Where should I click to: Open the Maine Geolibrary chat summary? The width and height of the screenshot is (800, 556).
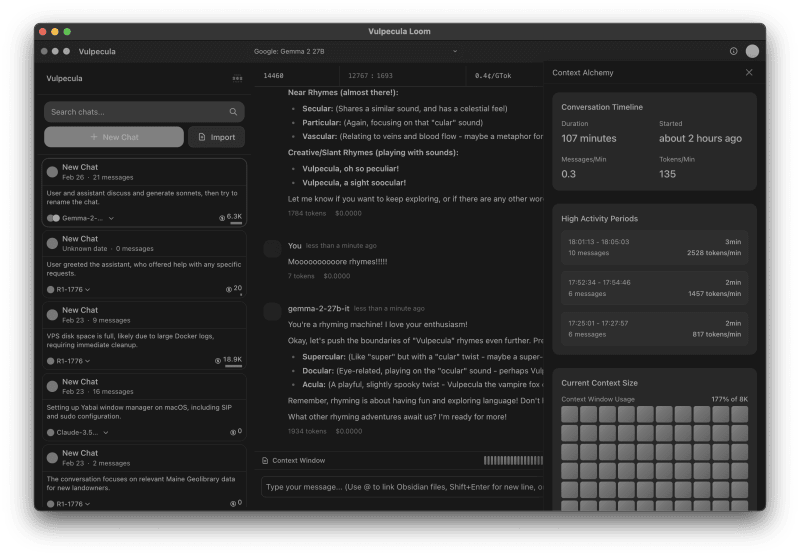141,483
